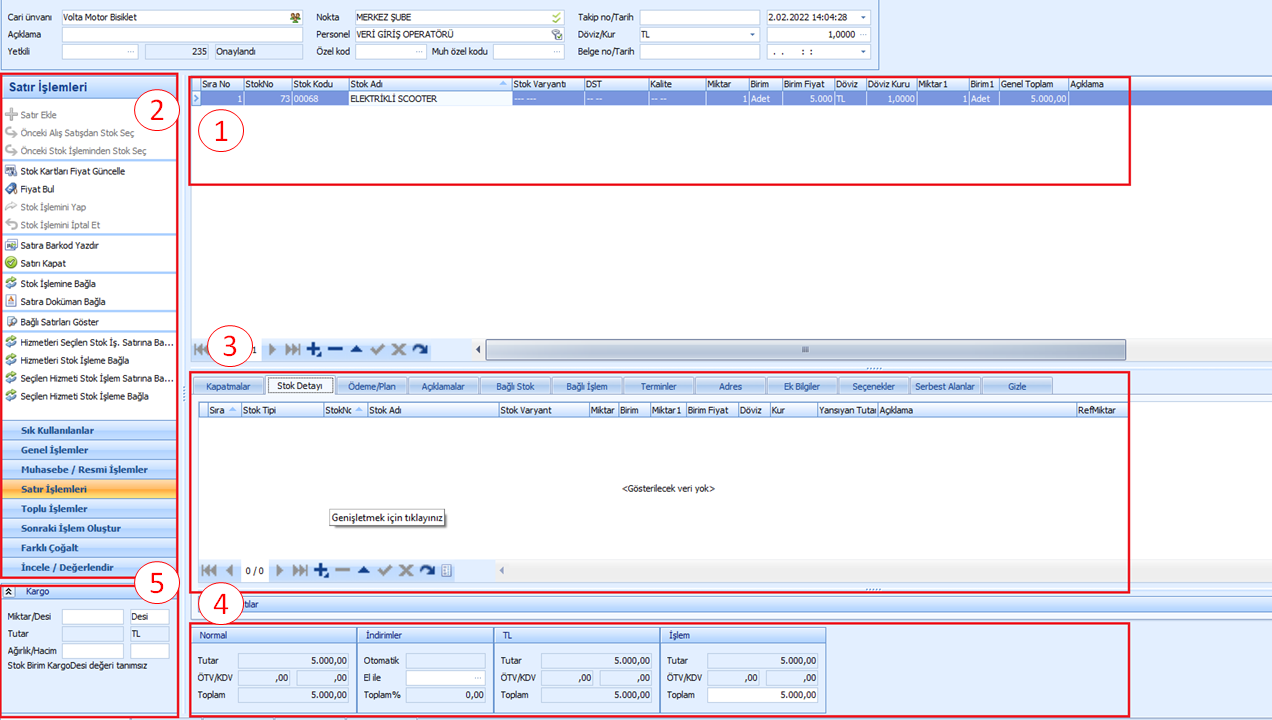Viewport: 1272px width, 720px height.
Task: Open Toplu İşlemler section
Action: (x=89, y=509)
